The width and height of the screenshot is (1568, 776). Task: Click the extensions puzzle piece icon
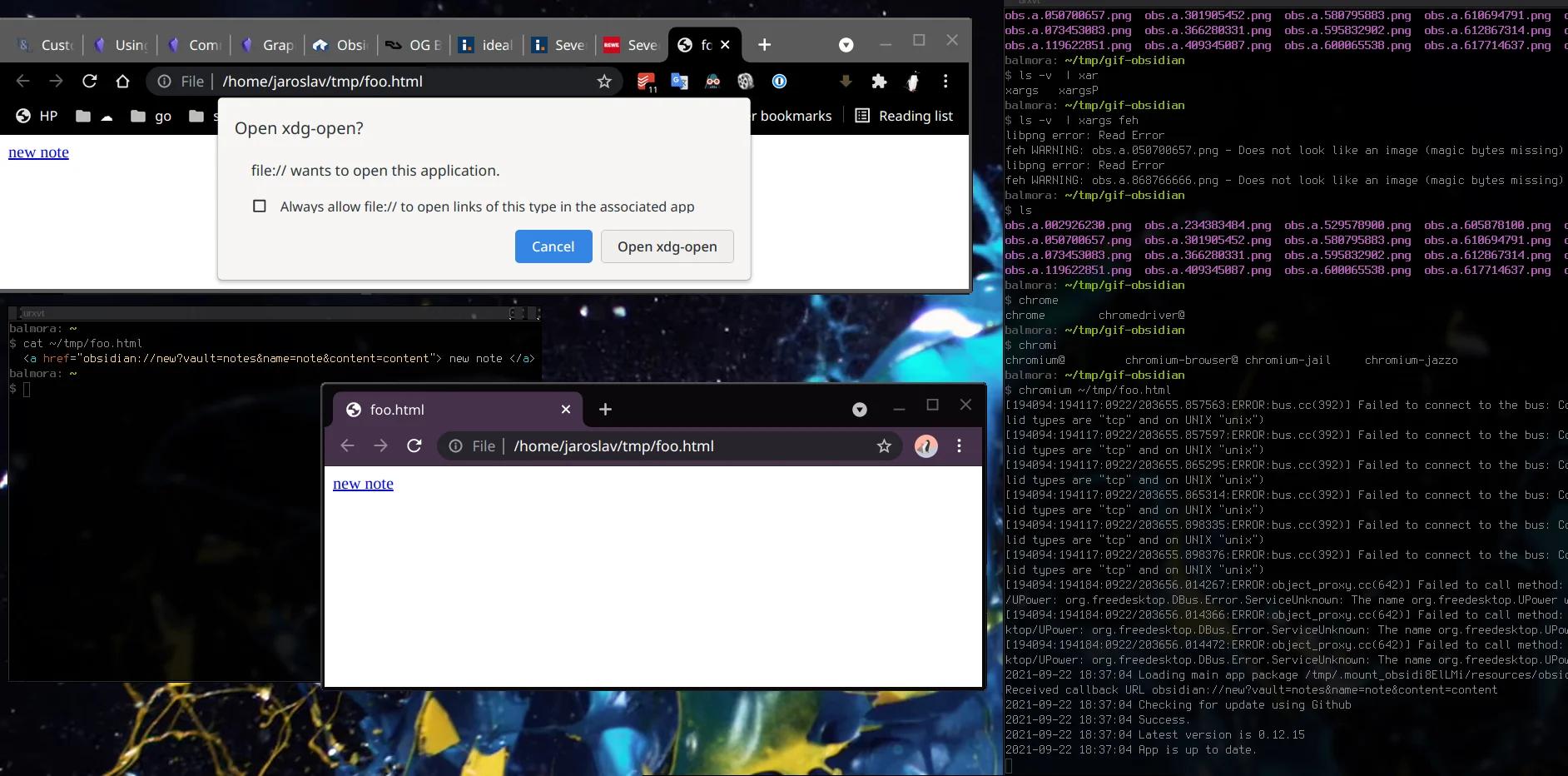coord(880,82)
